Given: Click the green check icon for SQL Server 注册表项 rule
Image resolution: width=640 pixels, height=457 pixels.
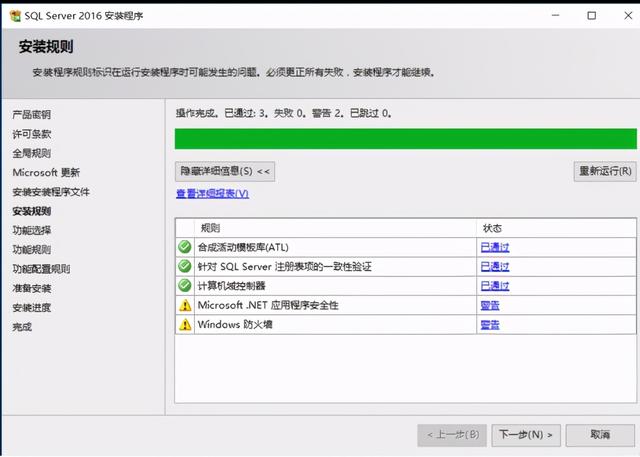Looking at the screenshot, I should tap(185, 266).
